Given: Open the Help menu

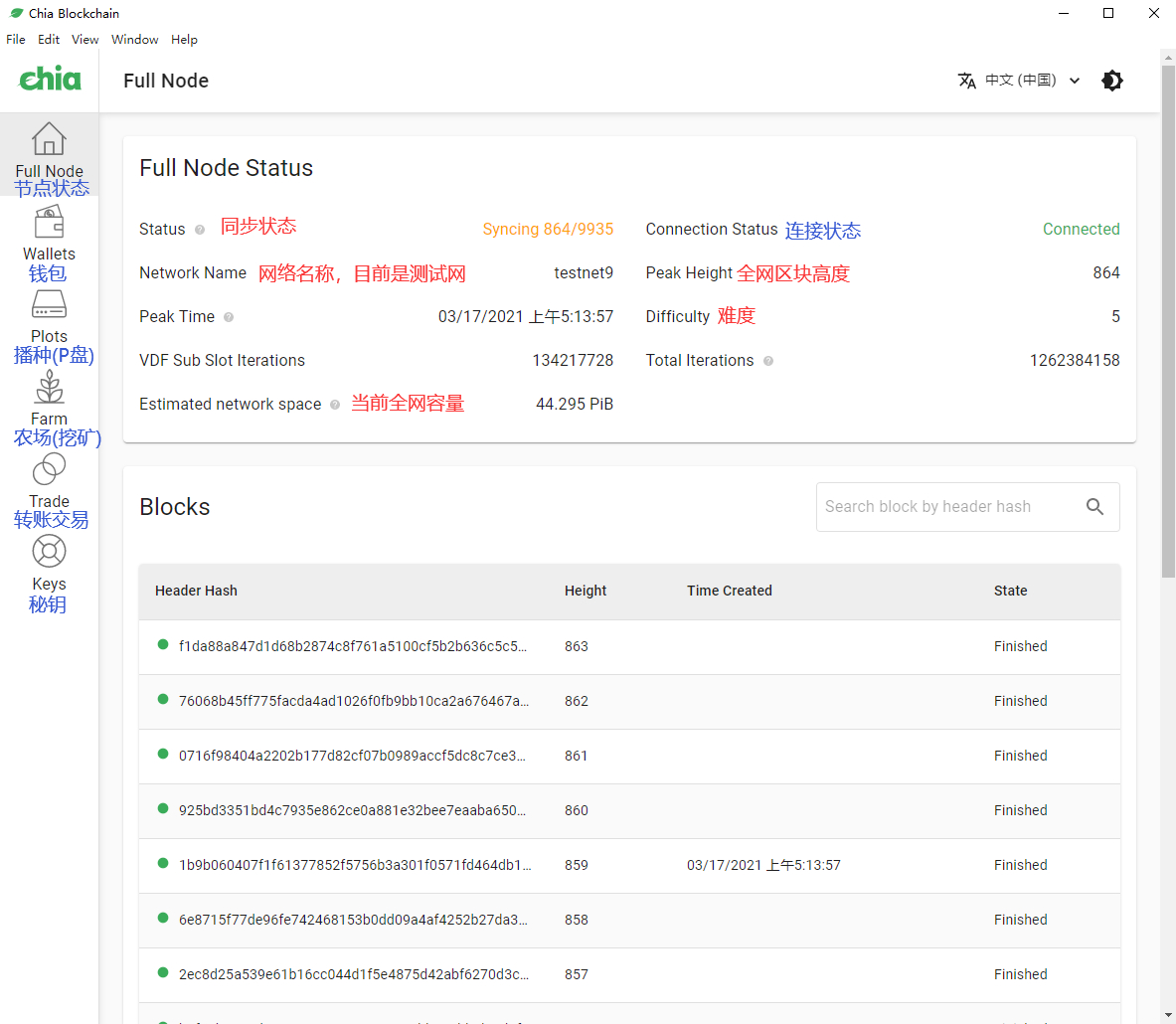Looking at the screenshot, I should tap(184, 40).
